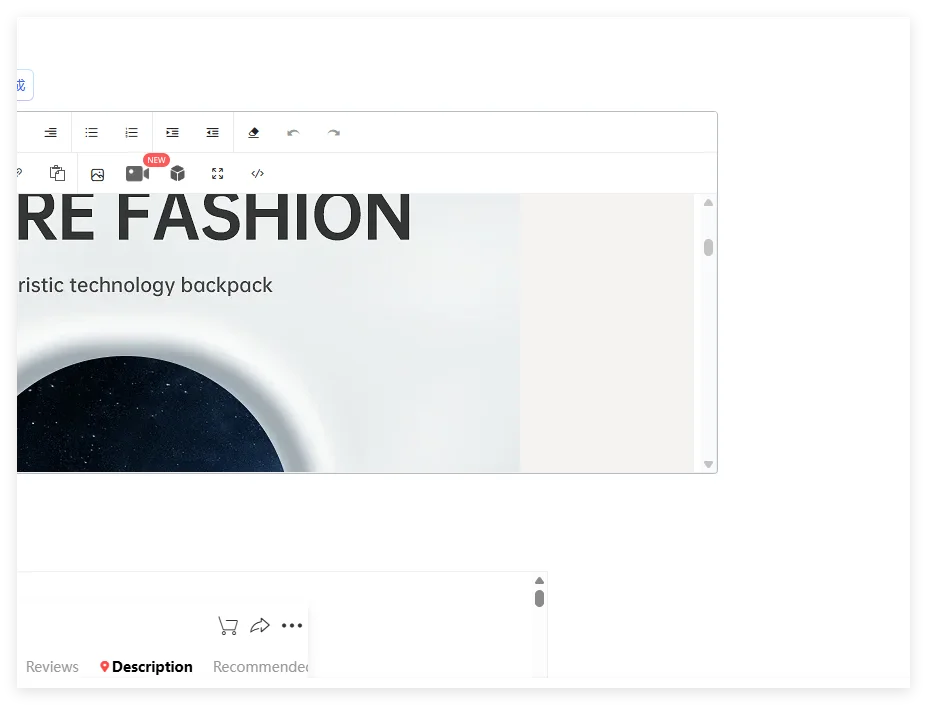Insert a bulleted list
927x705 pixels.
[92, 132]
